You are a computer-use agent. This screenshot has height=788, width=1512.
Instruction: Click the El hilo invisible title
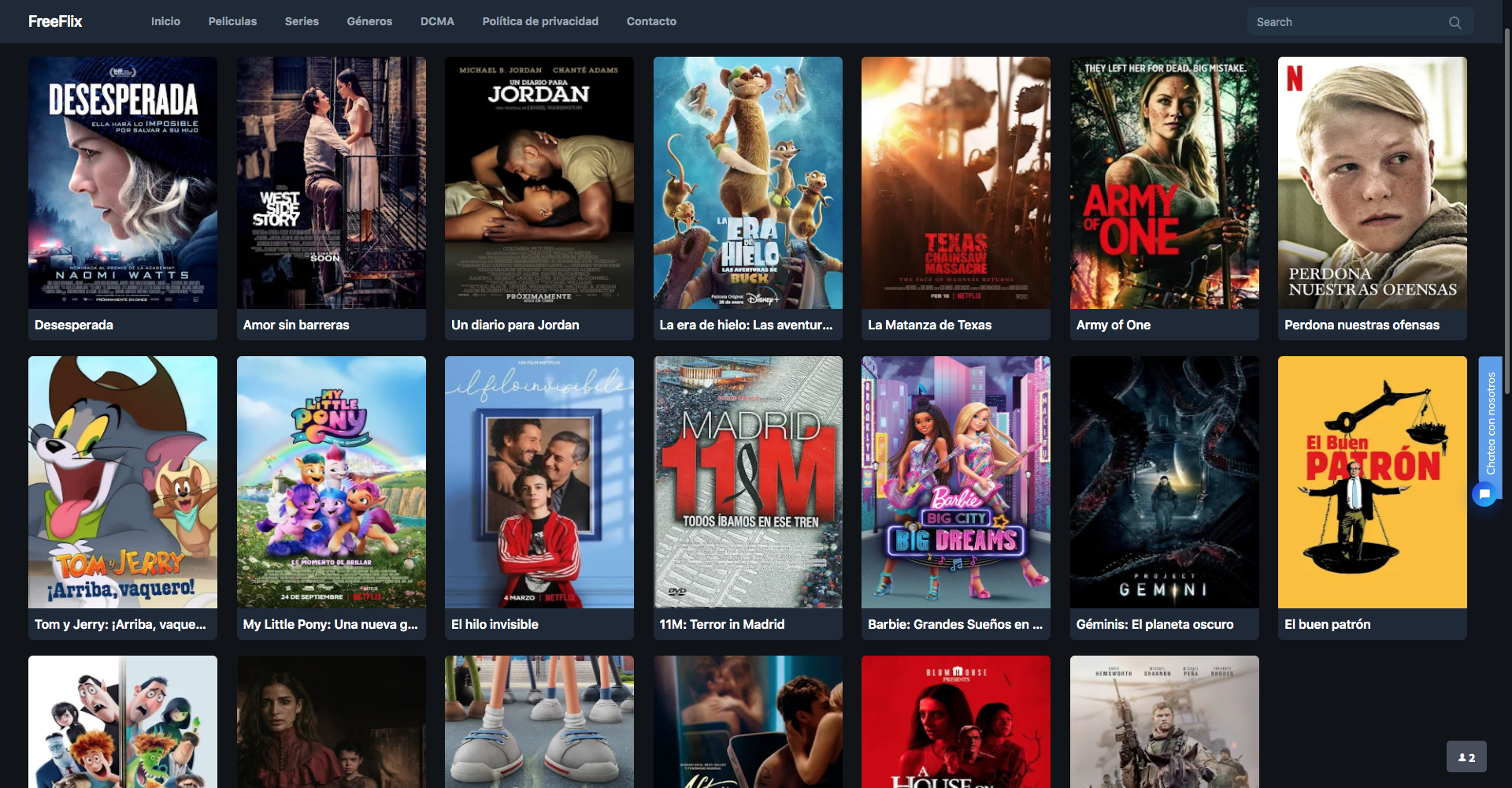495,624
